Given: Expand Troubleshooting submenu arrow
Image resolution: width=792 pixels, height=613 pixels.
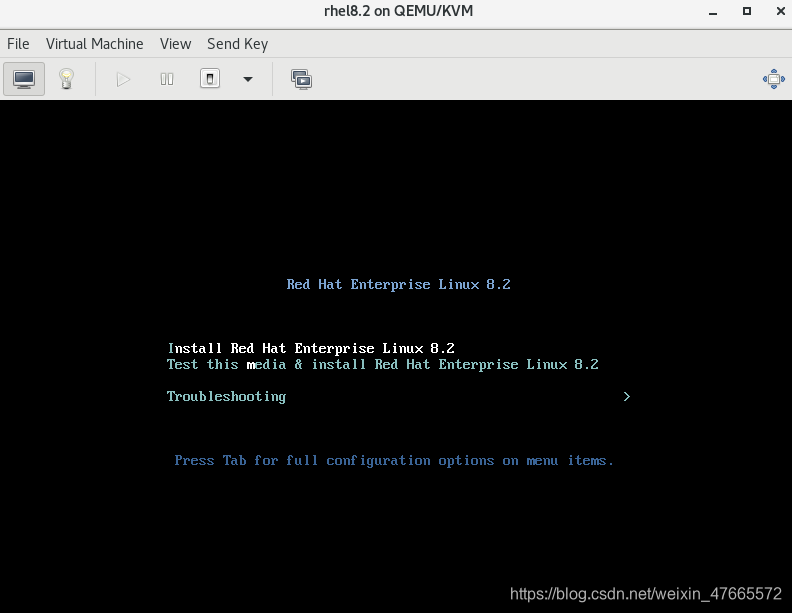Looking at the screenshot, I should point(627,396).
